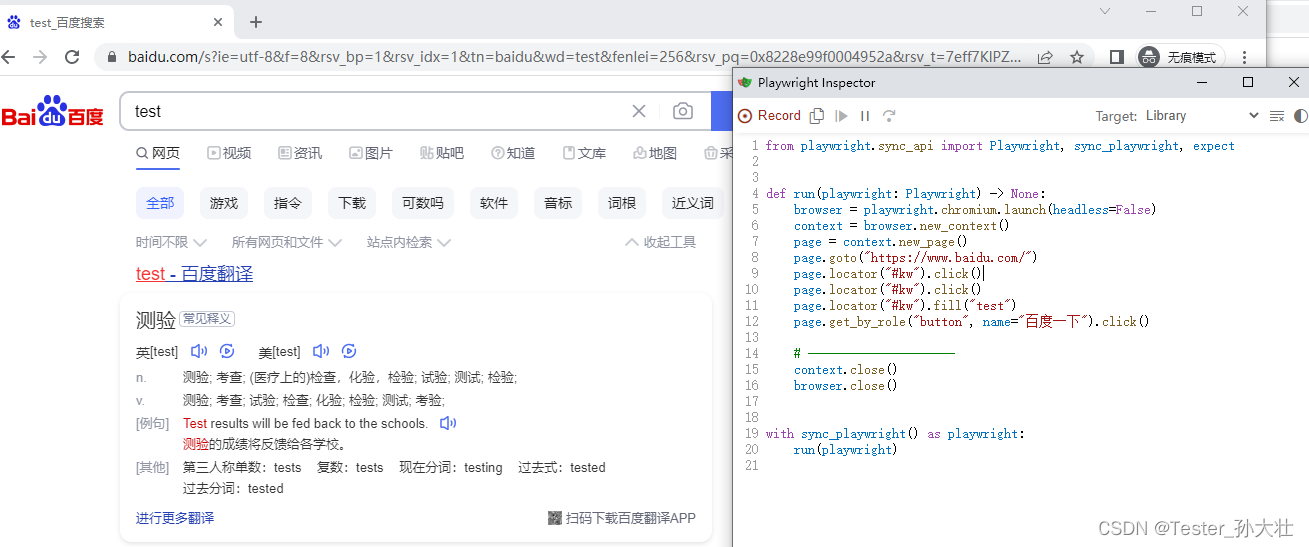
Task: Select the 指令 filter chip
Action: (288, 203)
